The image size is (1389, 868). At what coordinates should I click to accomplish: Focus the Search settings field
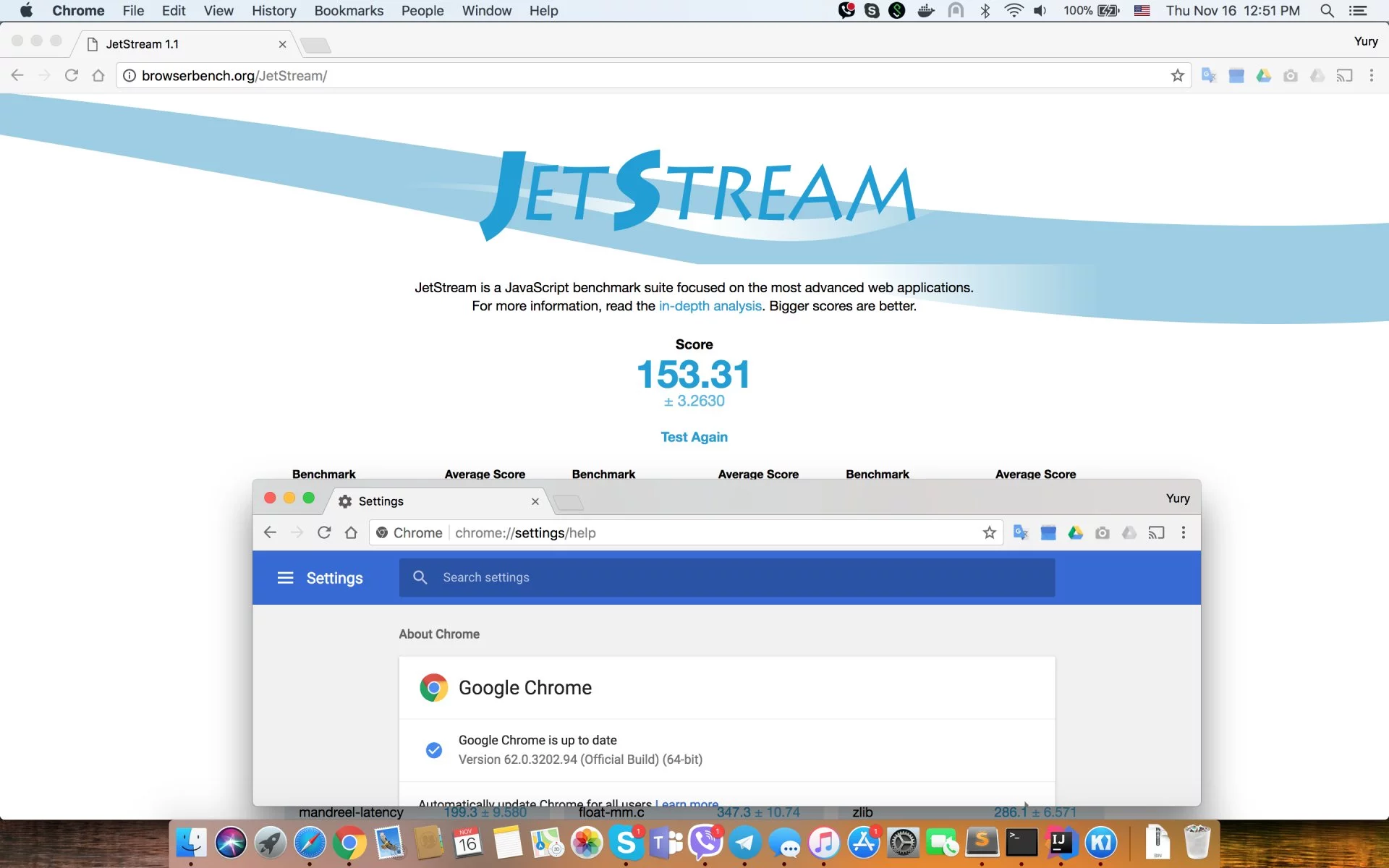pyautogui.click(x=726, y=577)
